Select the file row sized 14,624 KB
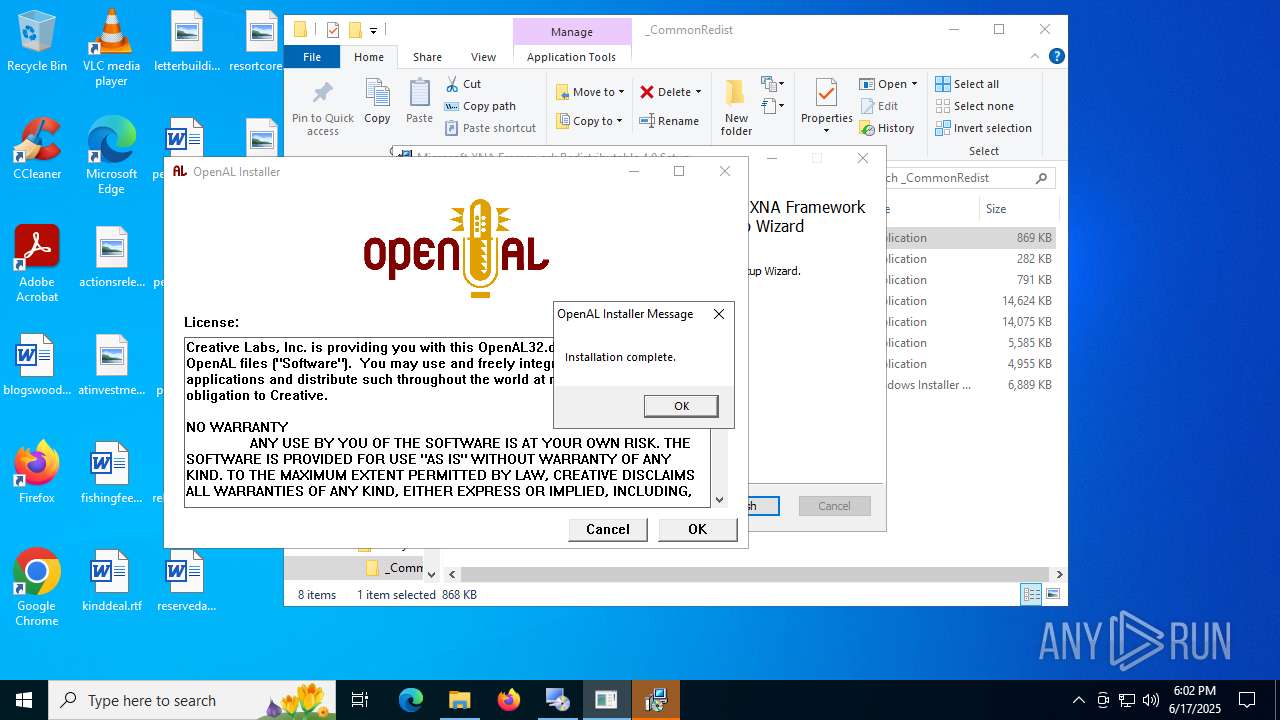 click(970, 301)
